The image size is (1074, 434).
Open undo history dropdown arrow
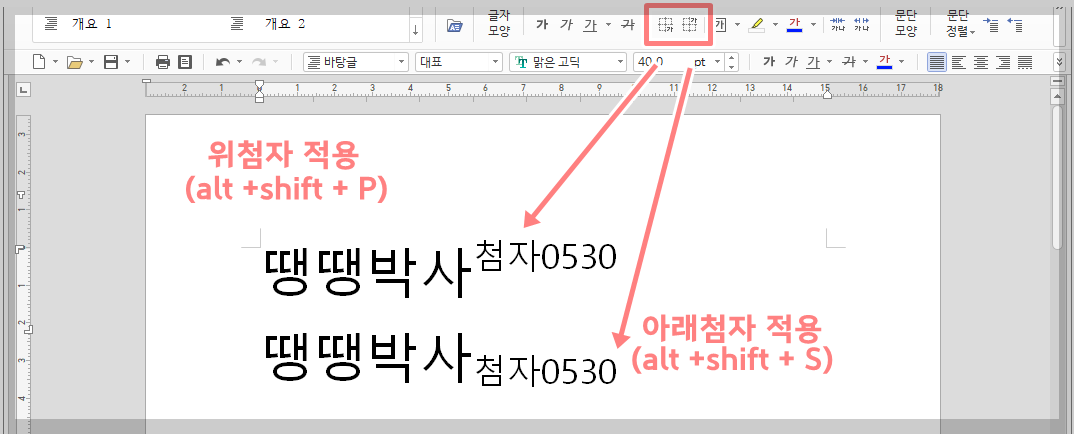pos(239,62)
